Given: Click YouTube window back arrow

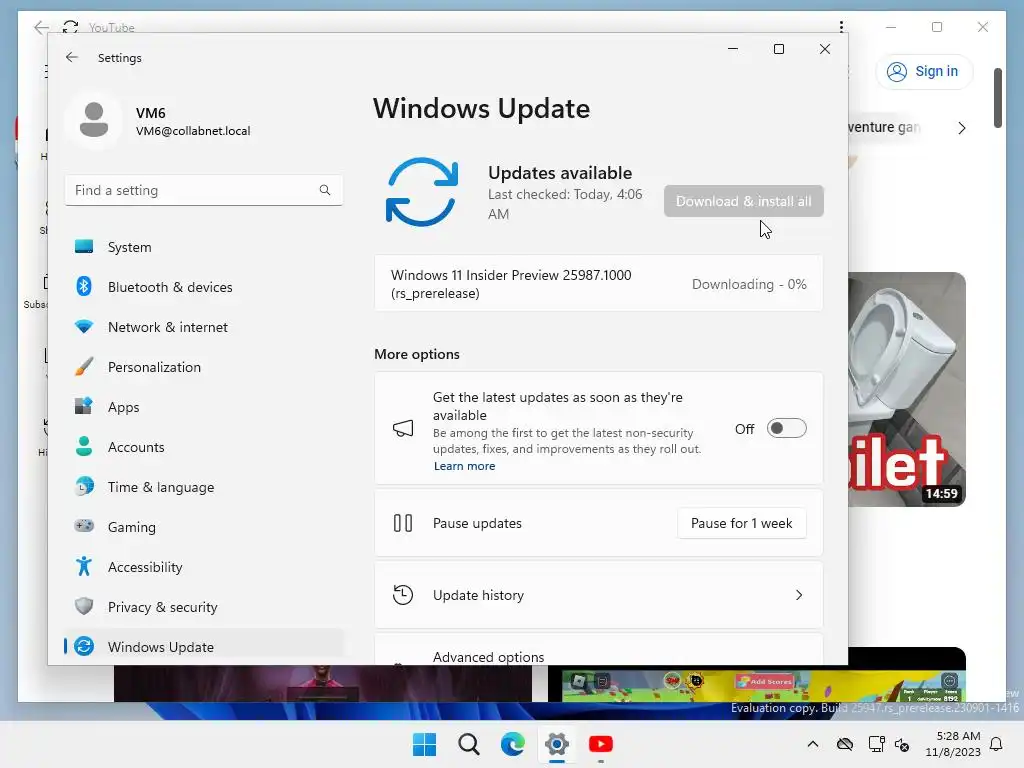Looking at the screenshot, I should click(x=41, y=27).
